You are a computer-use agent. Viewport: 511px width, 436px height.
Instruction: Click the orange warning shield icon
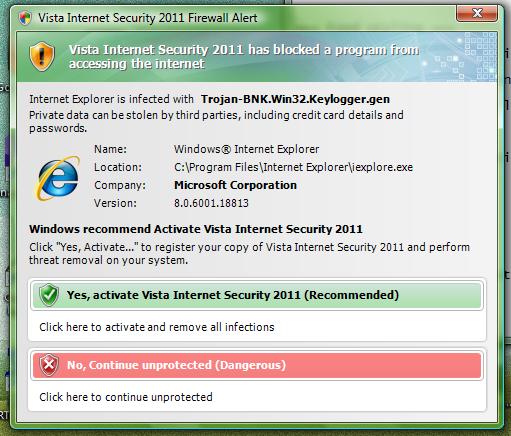click(x=42, y=56)
